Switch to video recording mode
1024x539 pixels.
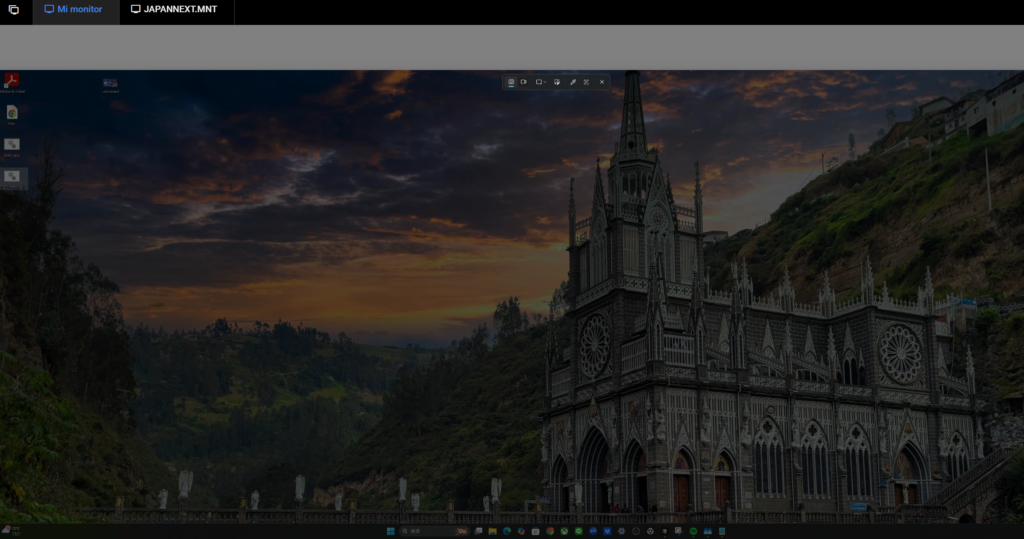(524, 82)
